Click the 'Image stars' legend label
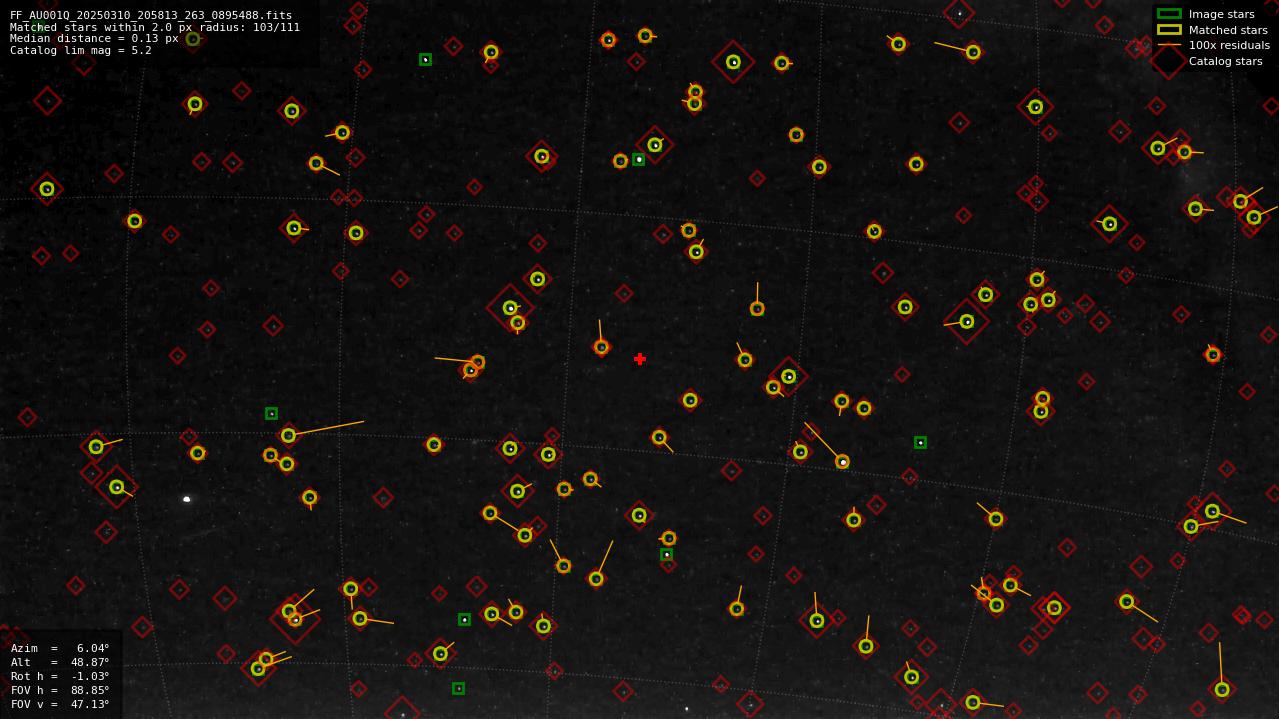The height and width of the screenshot is (719, 1279). [x=1222, y=14]
